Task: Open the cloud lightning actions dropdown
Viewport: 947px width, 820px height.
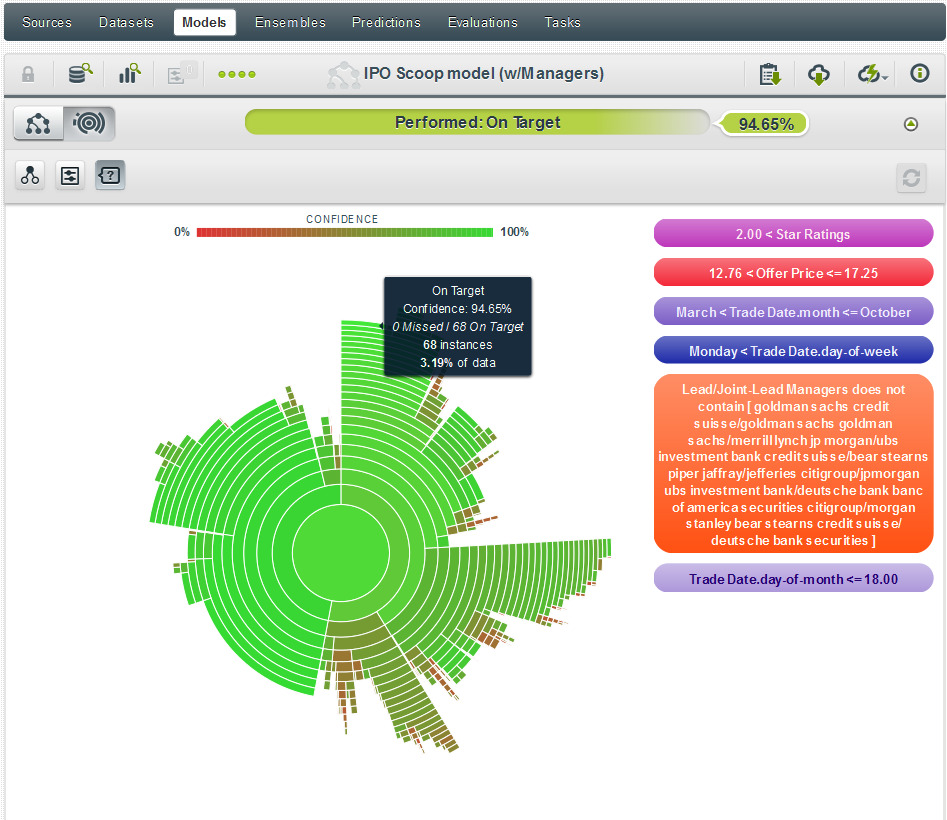Action: (872, 74)
